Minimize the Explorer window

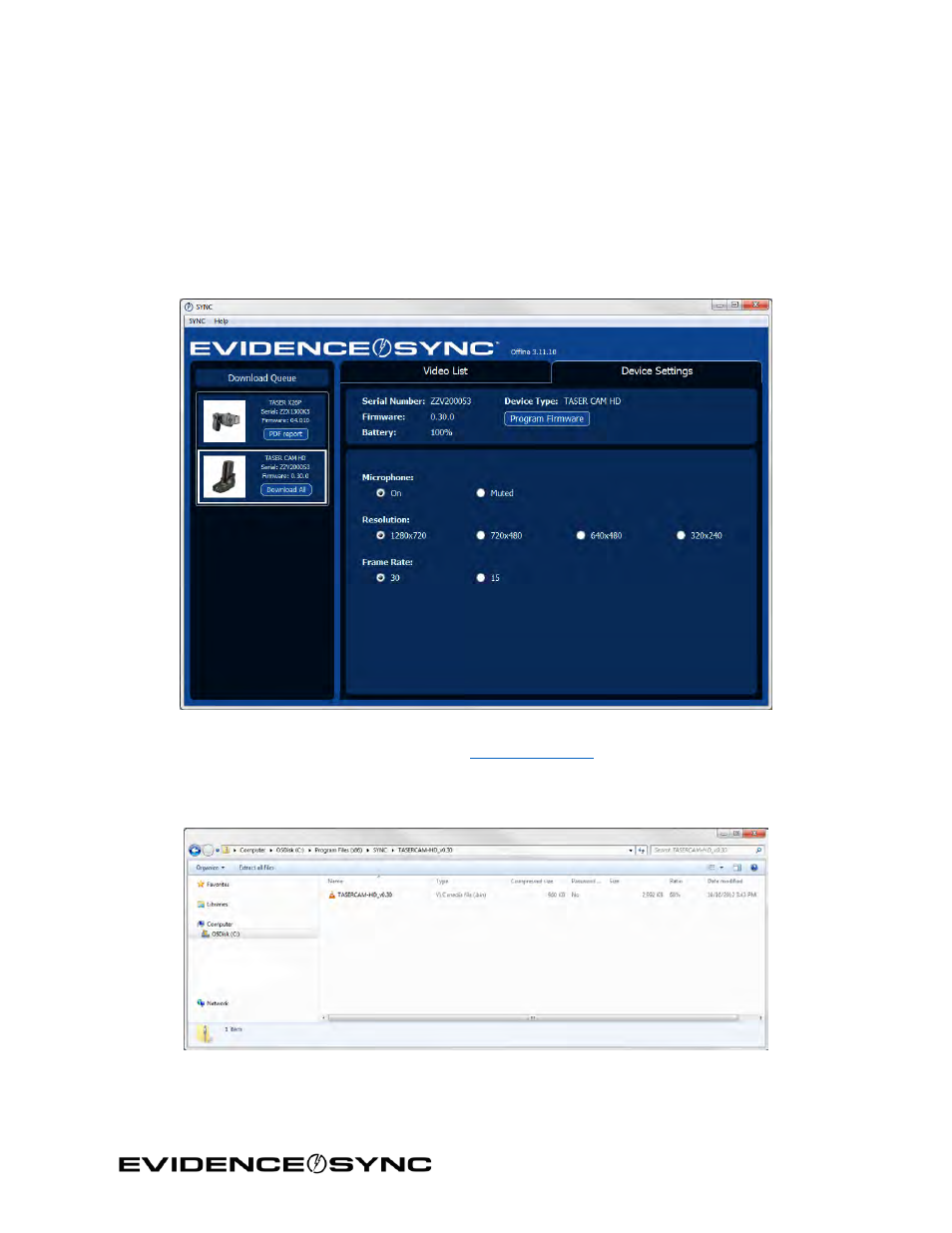click(721, 834)
